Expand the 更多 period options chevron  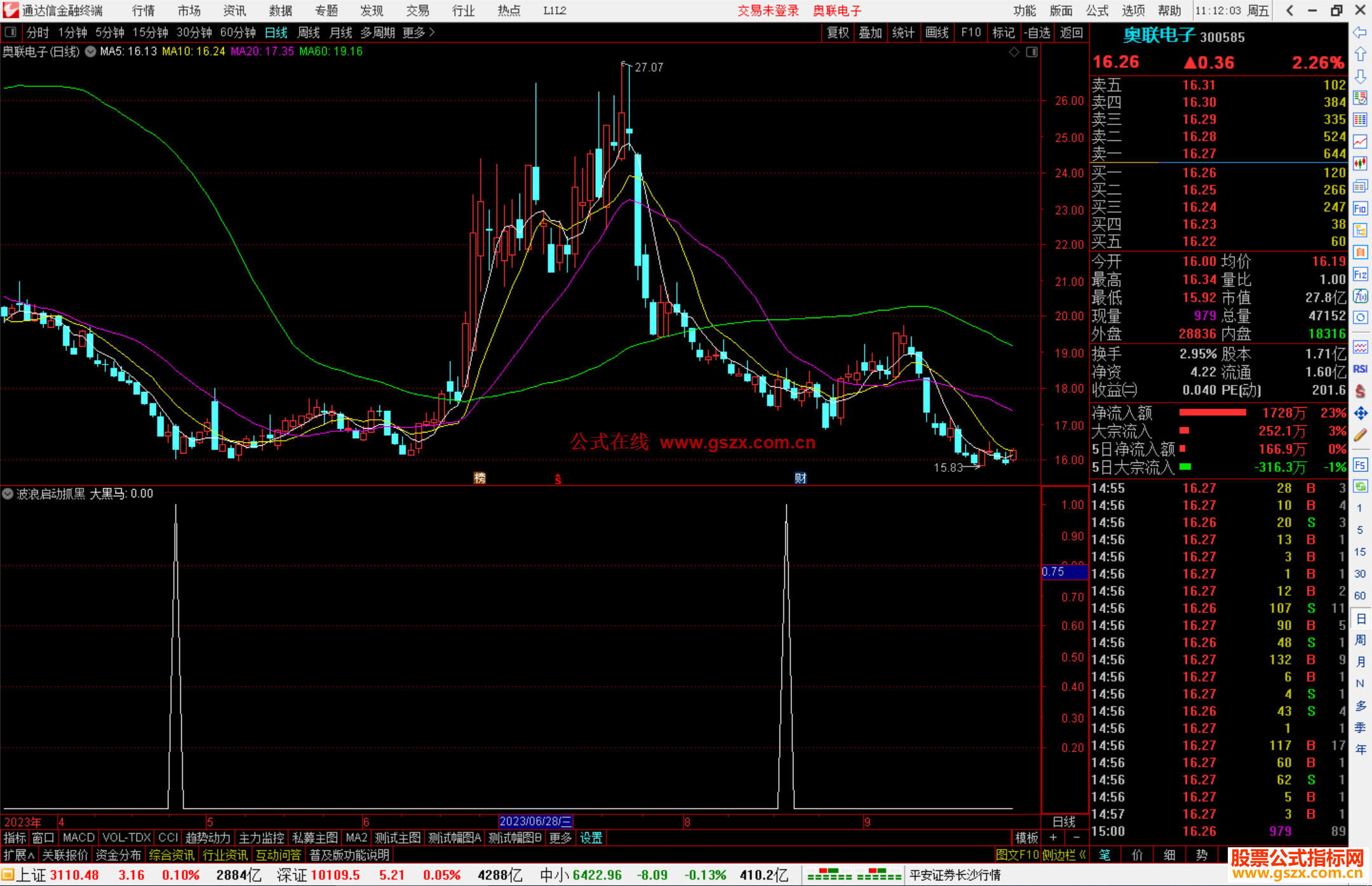point(432,32)
